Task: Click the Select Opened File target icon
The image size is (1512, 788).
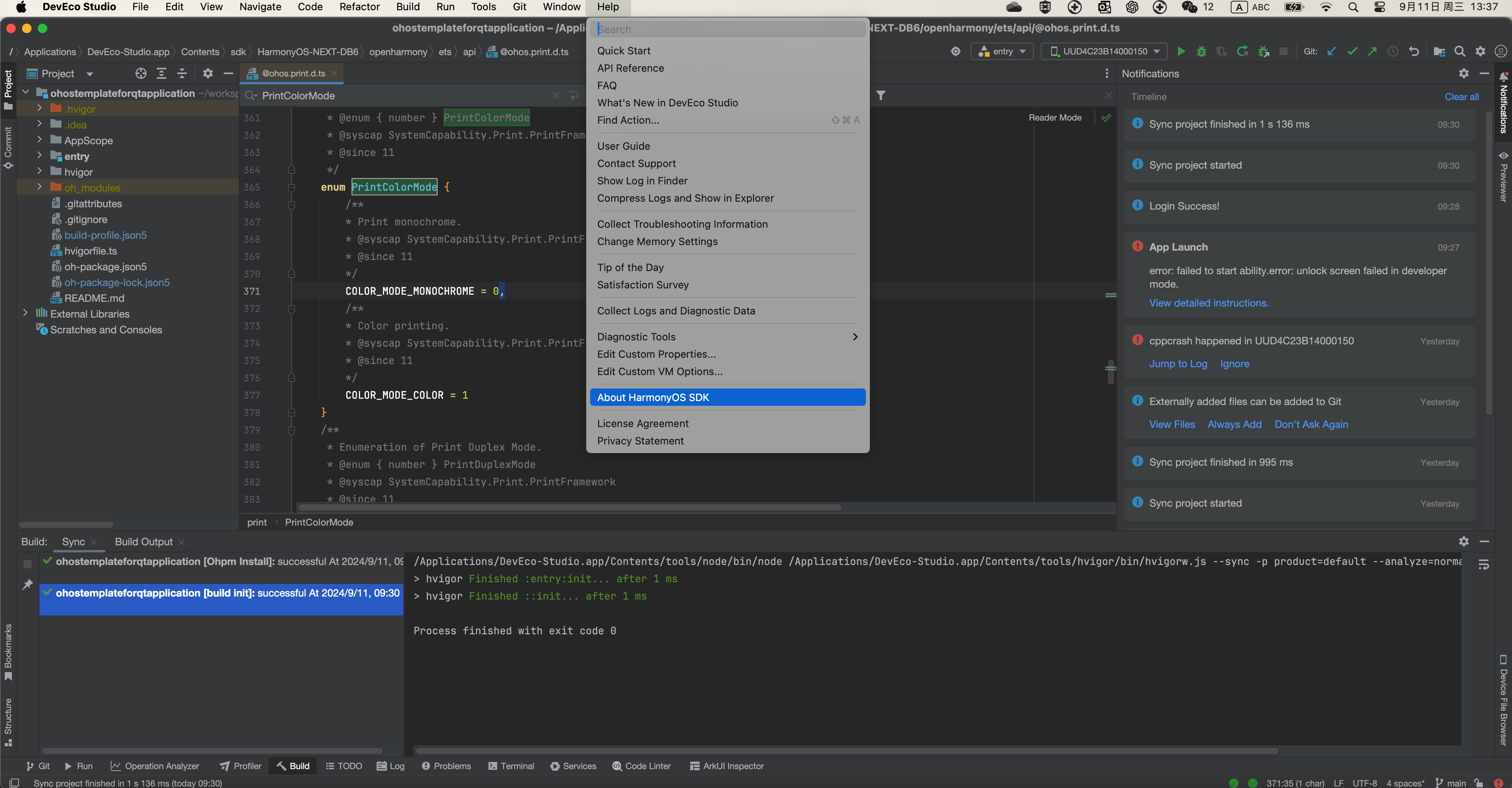Action: [141, 73]
